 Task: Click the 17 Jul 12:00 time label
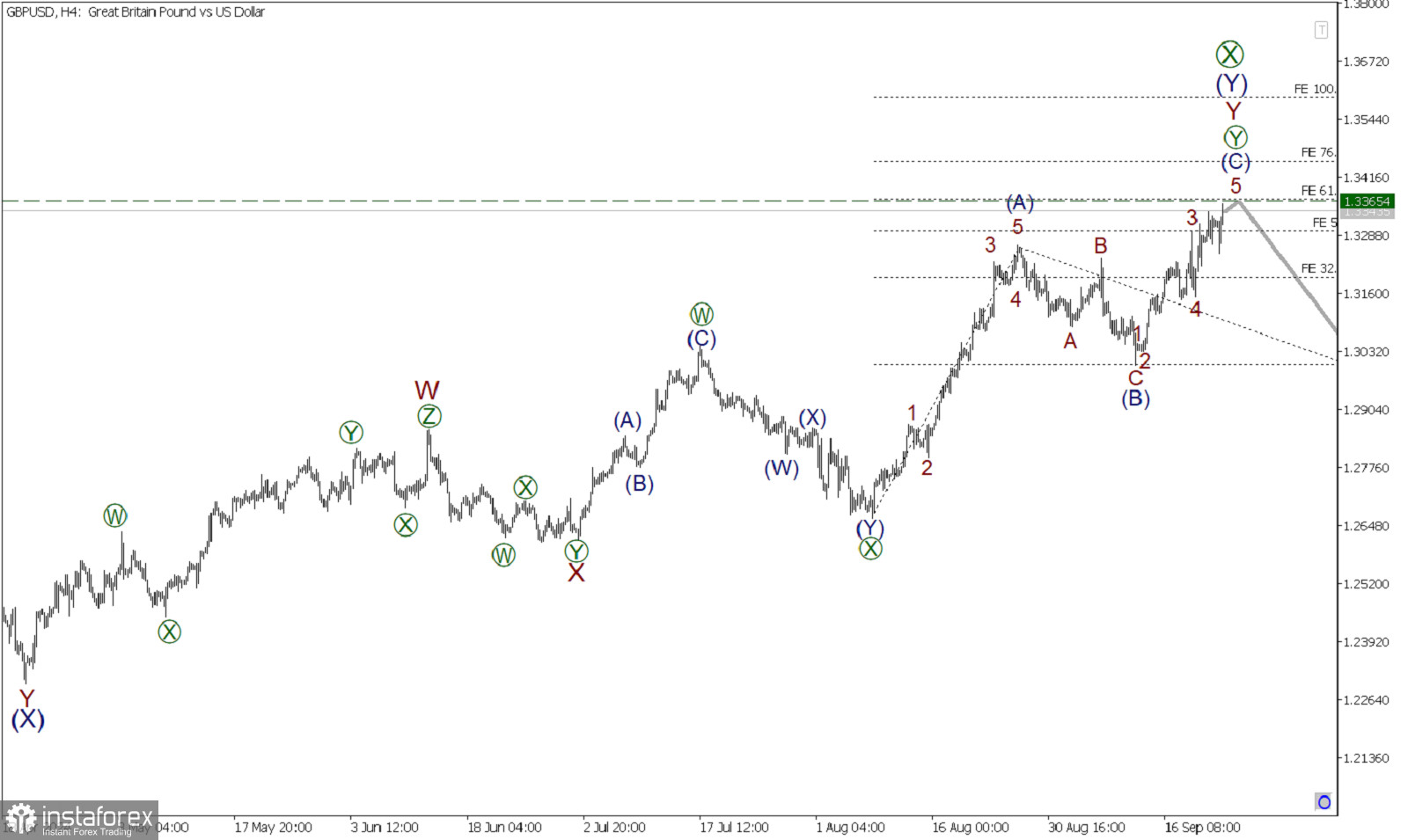(734, 828)
